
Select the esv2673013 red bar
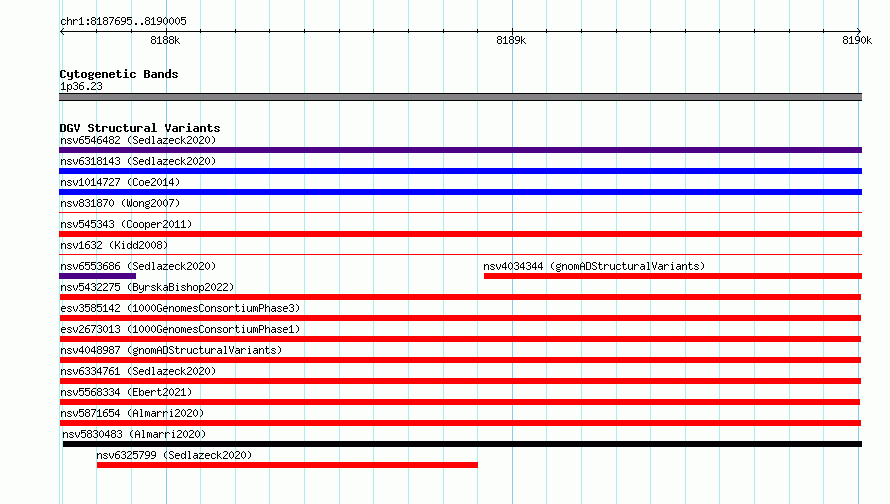(x=460, y=339)
